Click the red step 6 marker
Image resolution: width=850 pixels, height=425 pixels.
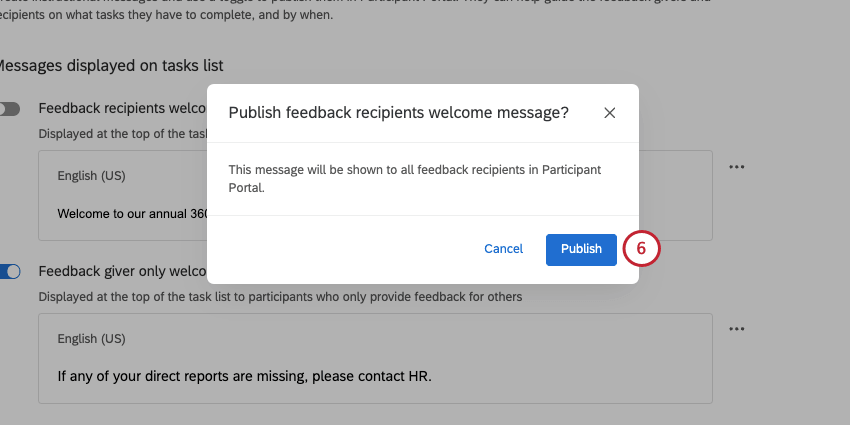coord(641,249)
